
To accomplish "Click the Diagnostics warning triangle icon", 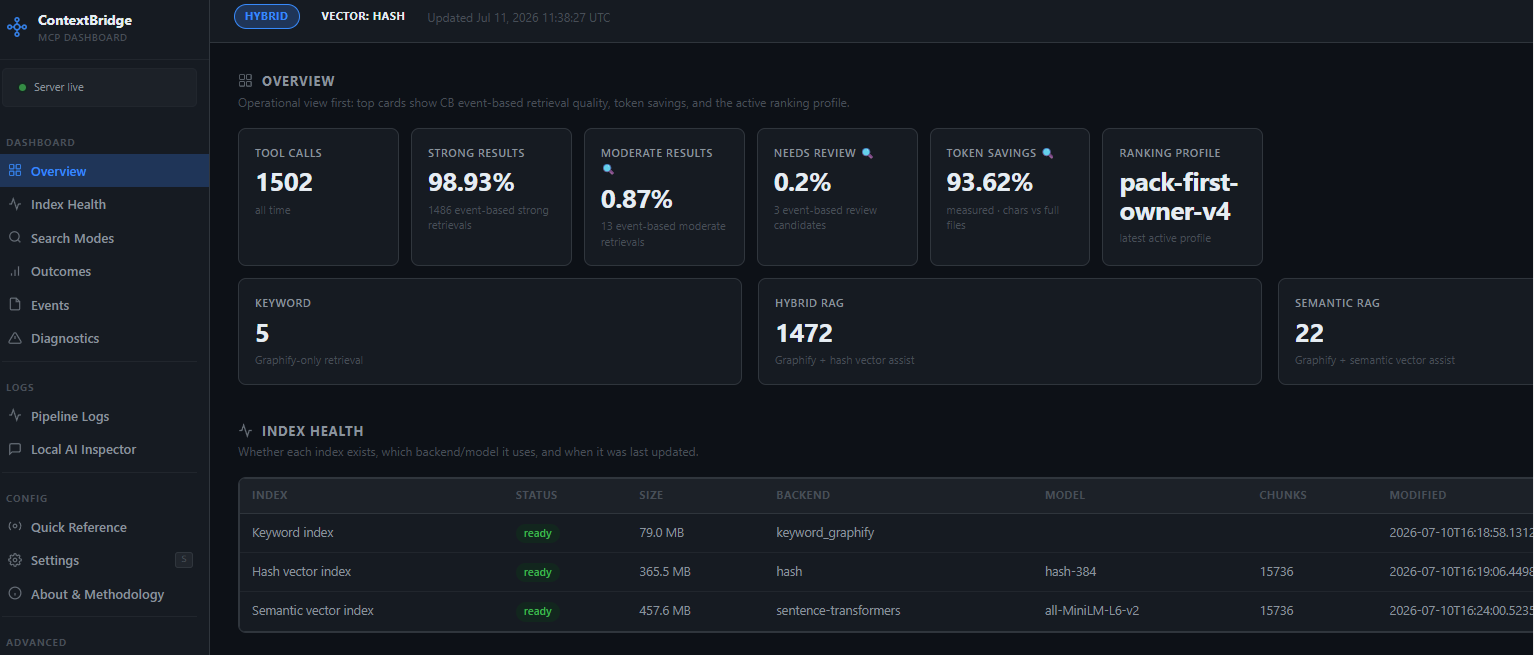I will (15, 338).
